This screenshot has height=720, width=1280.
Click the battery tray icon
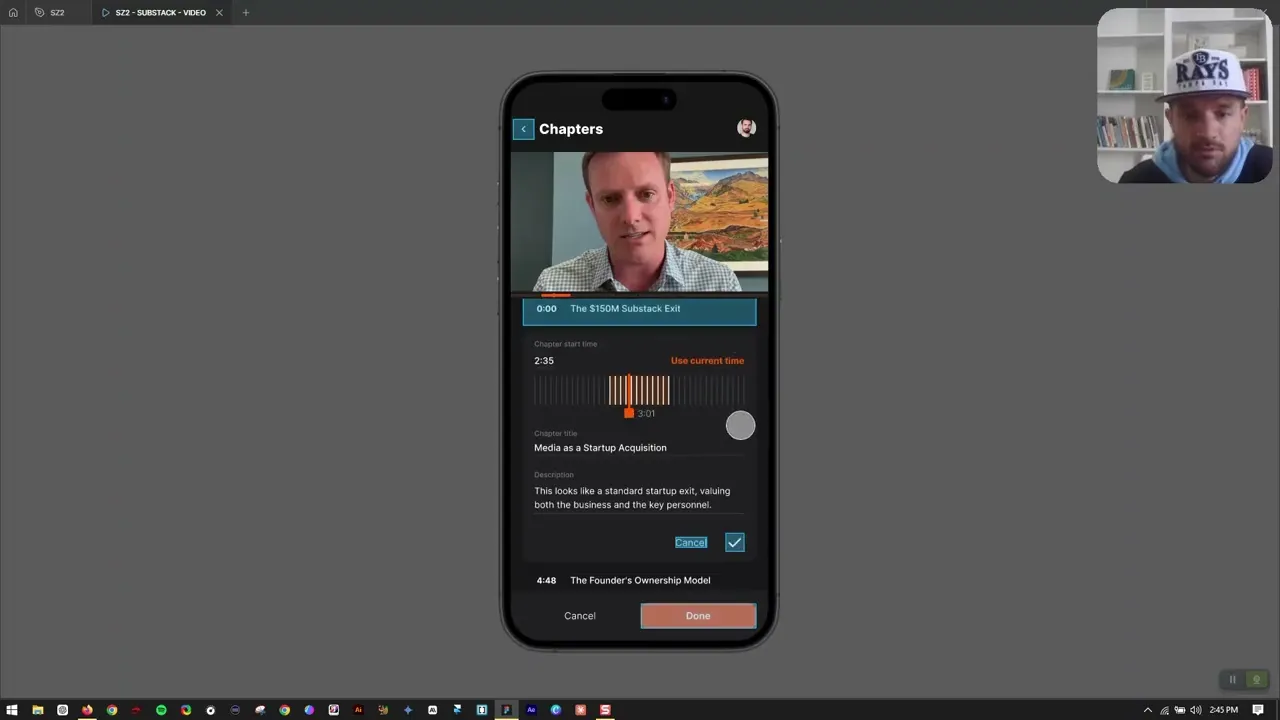(x=1179, y=710)
